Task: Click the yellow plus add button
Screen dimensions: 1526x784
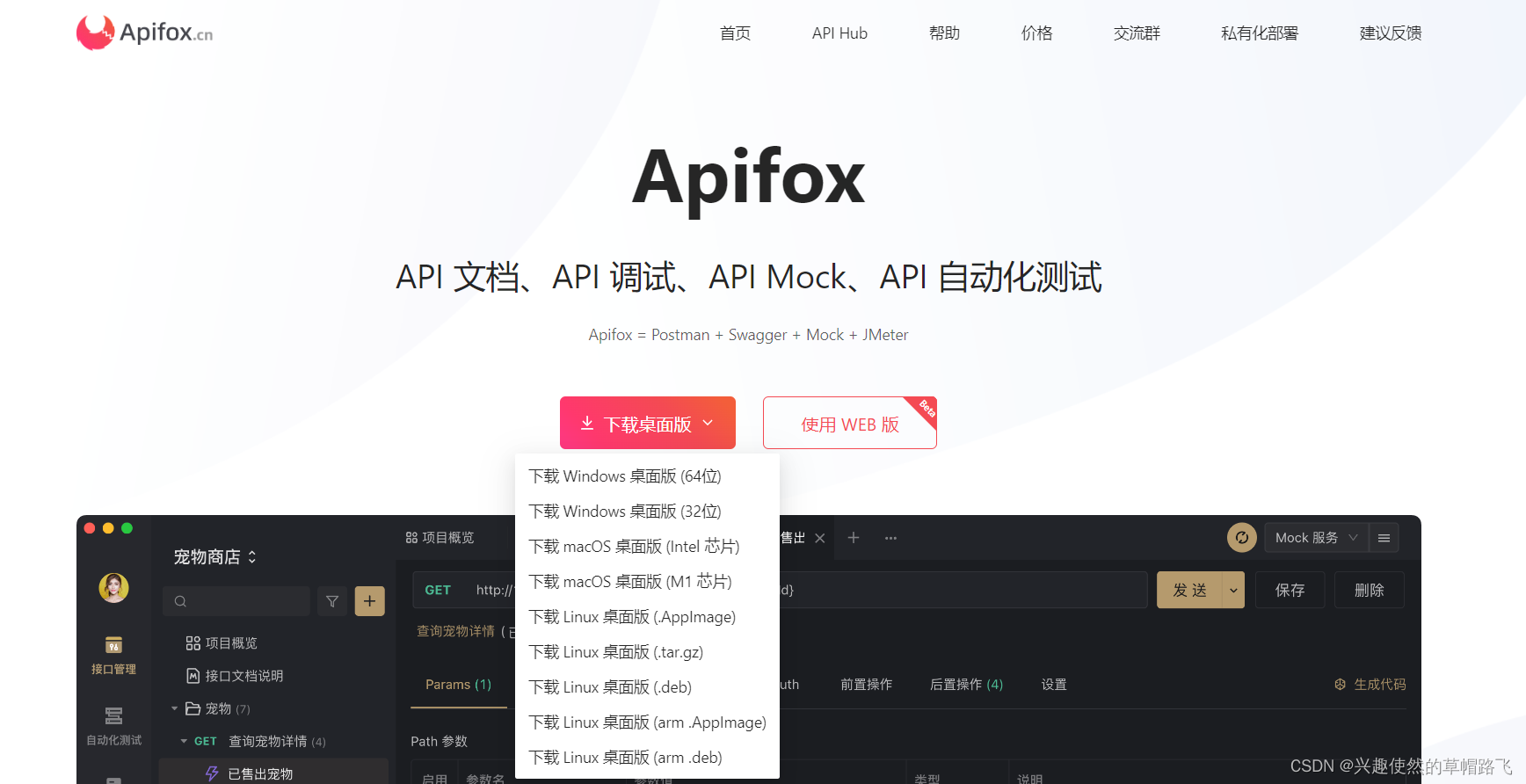Action: coord(369,601)
